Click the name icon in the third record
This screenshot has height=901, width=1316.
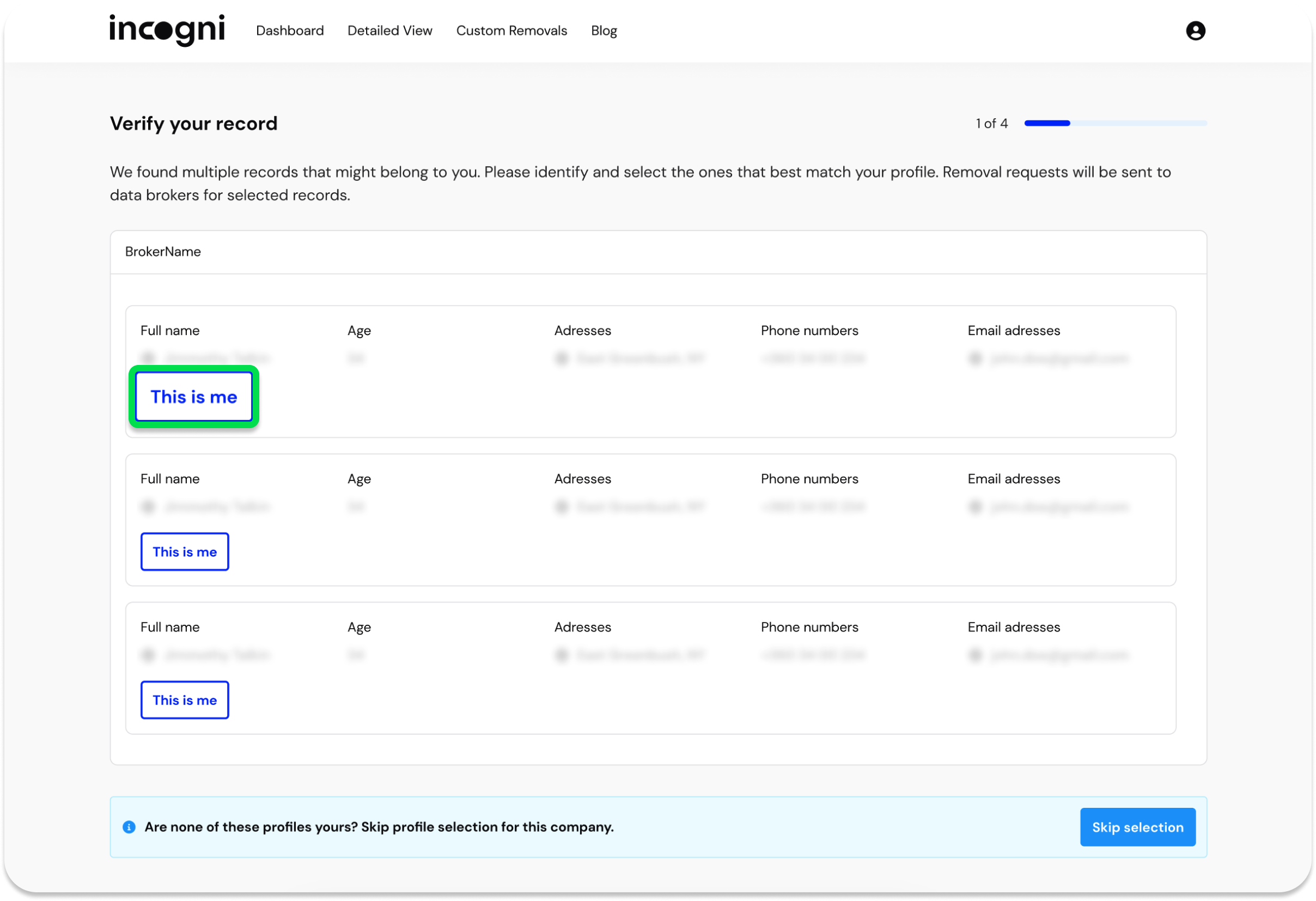148,655
